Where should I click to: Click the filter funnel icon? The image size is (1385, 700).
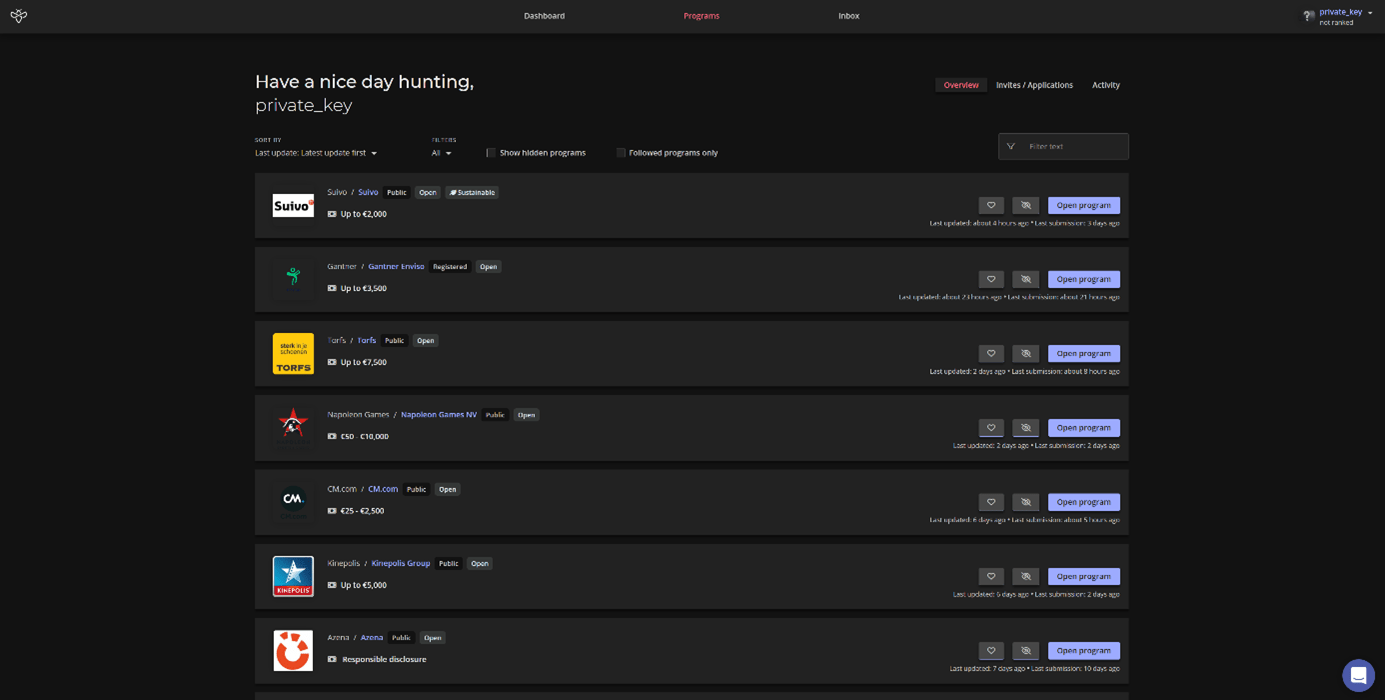(x=1011, y=146)
